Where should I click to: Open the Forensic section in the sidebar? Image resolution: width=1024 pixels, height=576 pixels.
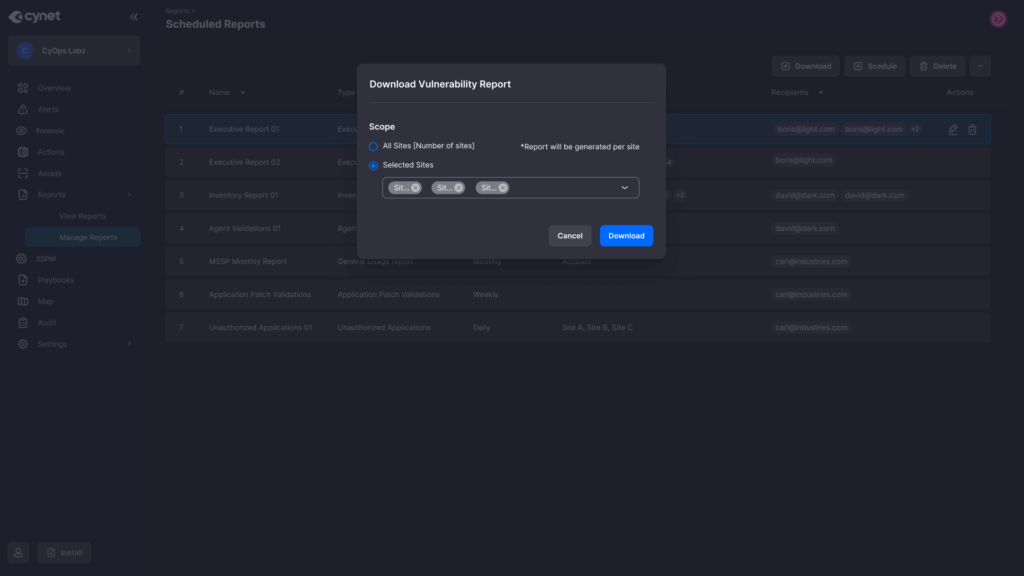coord(50,131)
